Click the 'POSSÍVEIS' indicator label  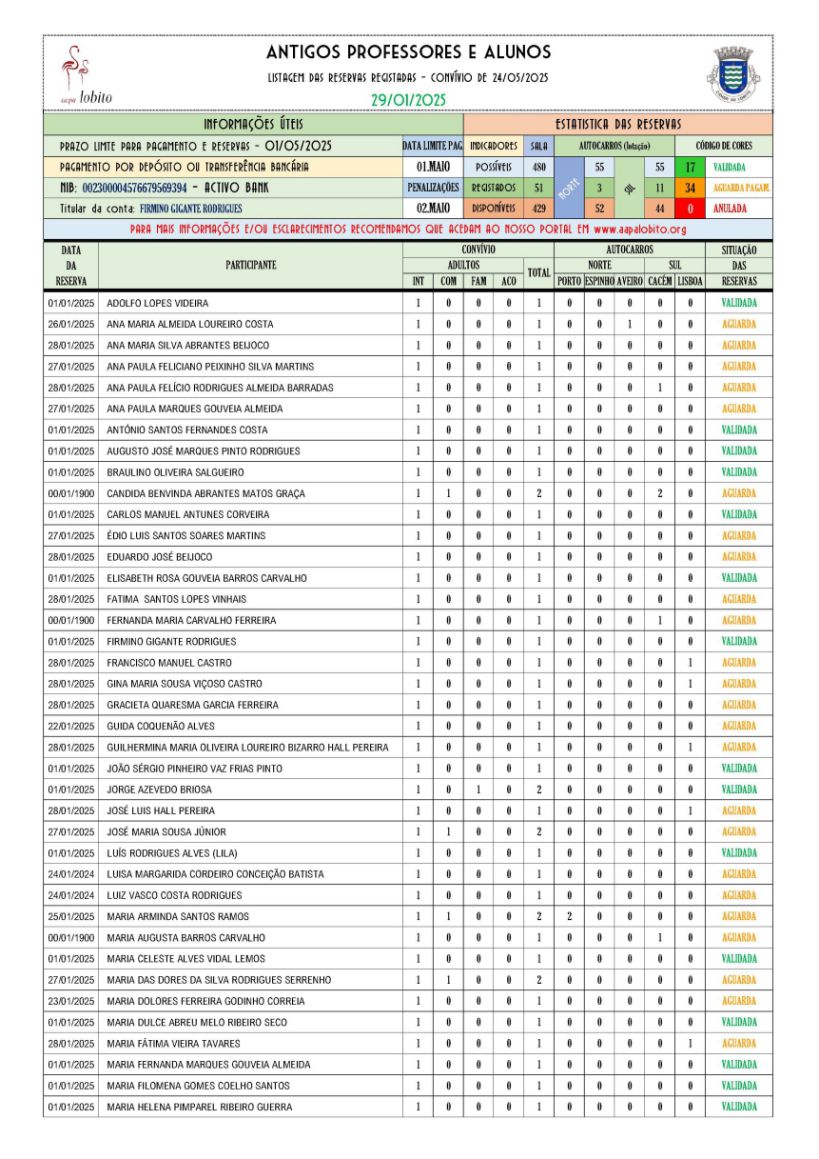coord(493,167)
